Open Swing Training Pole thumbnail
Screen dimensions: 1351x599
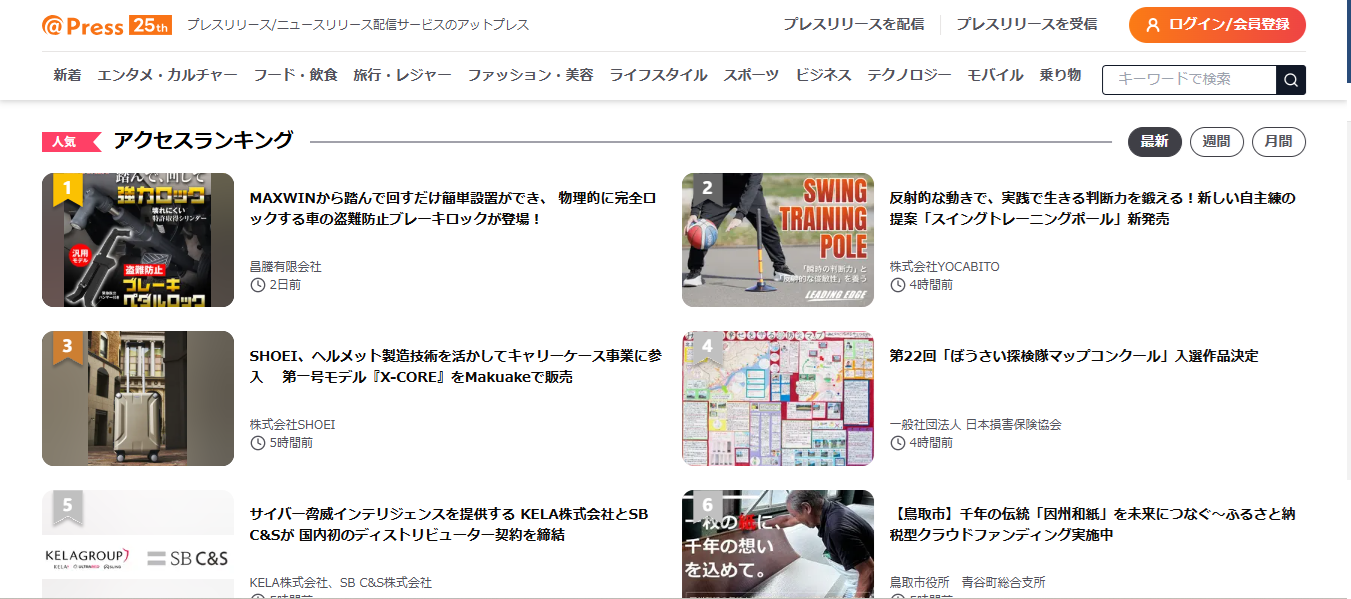[778, 240]
